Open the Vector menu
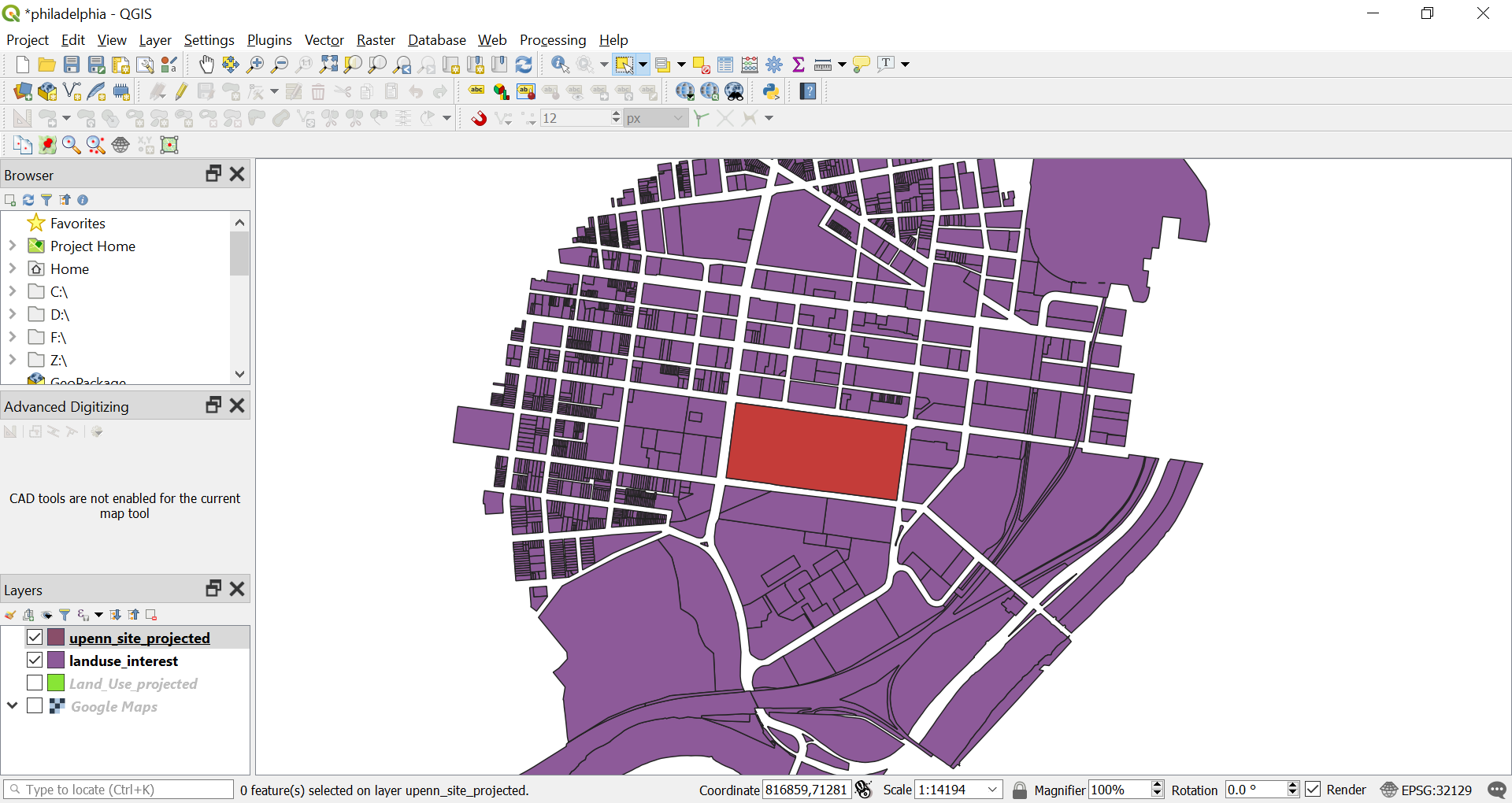 coord(324,40)
